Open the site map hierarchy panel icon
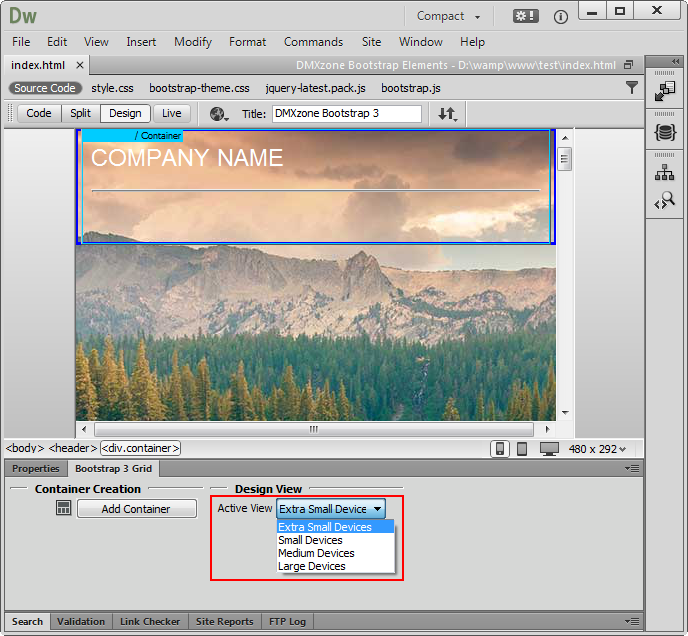The image size is (688, 636). [664, 172]
